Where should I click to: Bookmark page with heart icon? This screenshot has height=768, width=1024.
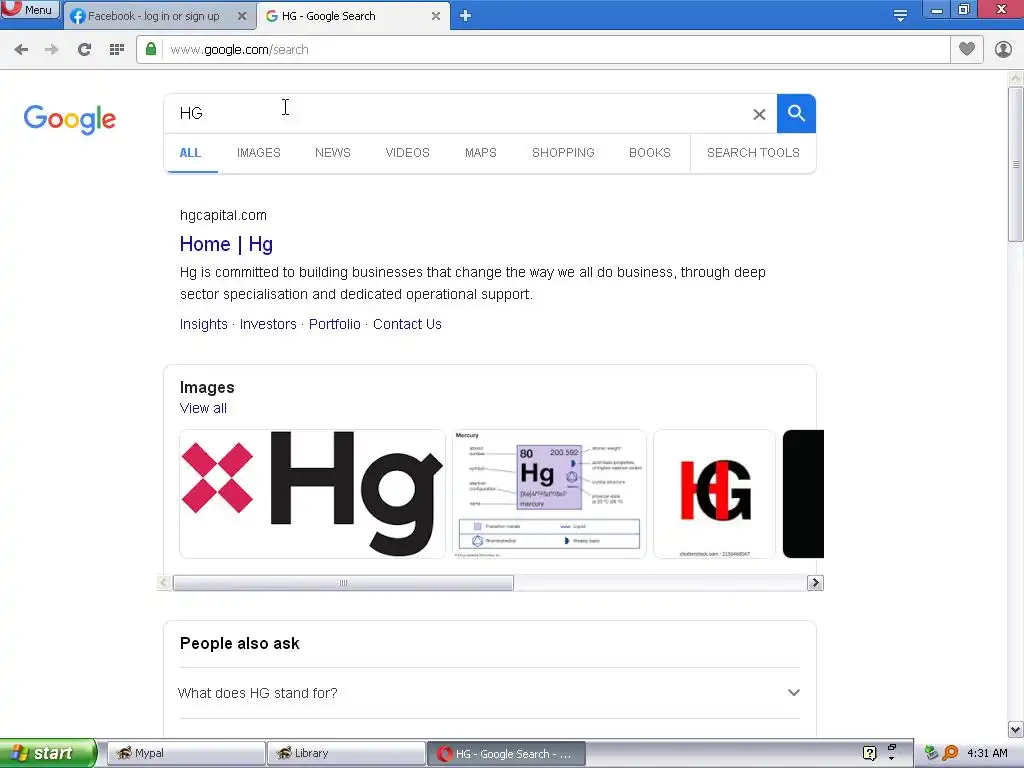[967, 49]
